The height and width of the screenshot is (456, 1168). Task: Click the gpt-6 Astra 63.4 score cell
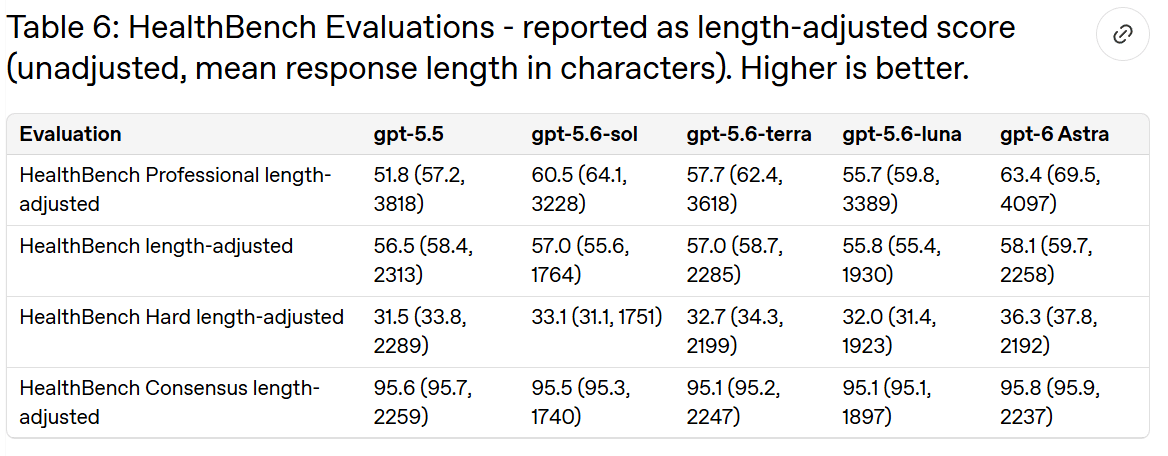1050,189
